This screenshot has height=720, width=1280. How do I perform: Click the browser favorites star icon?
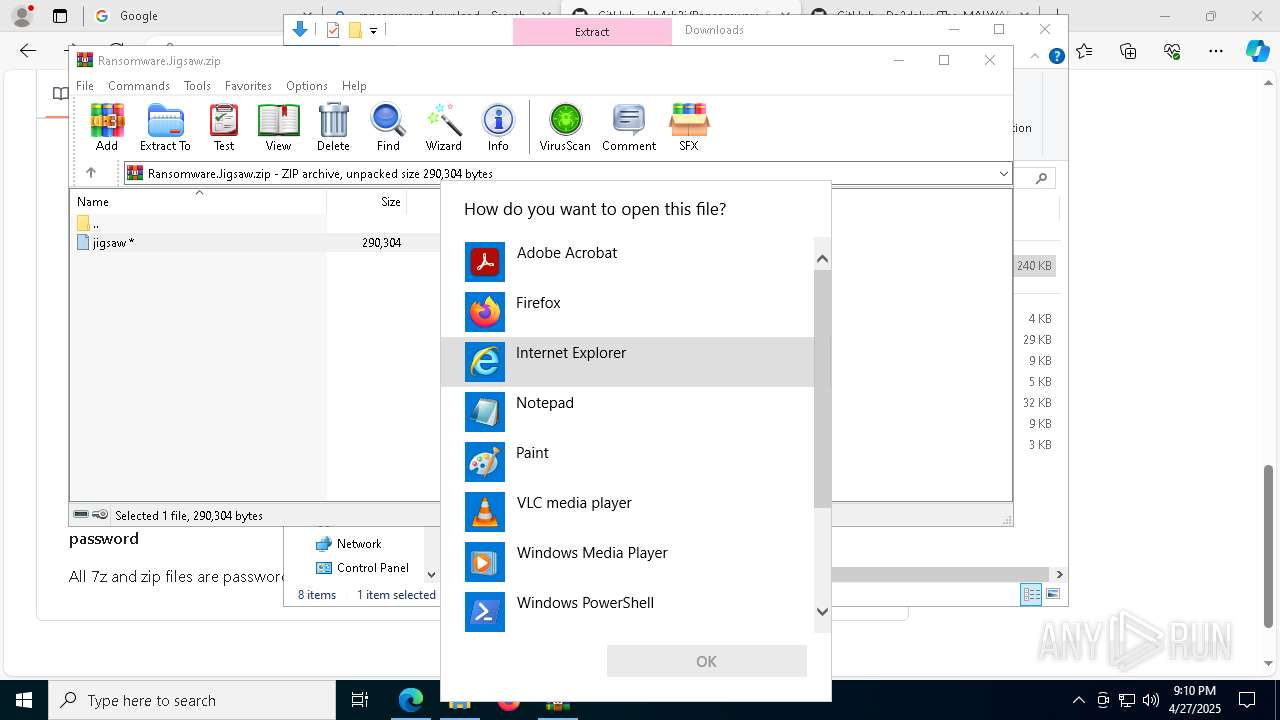pos(1085,51)
